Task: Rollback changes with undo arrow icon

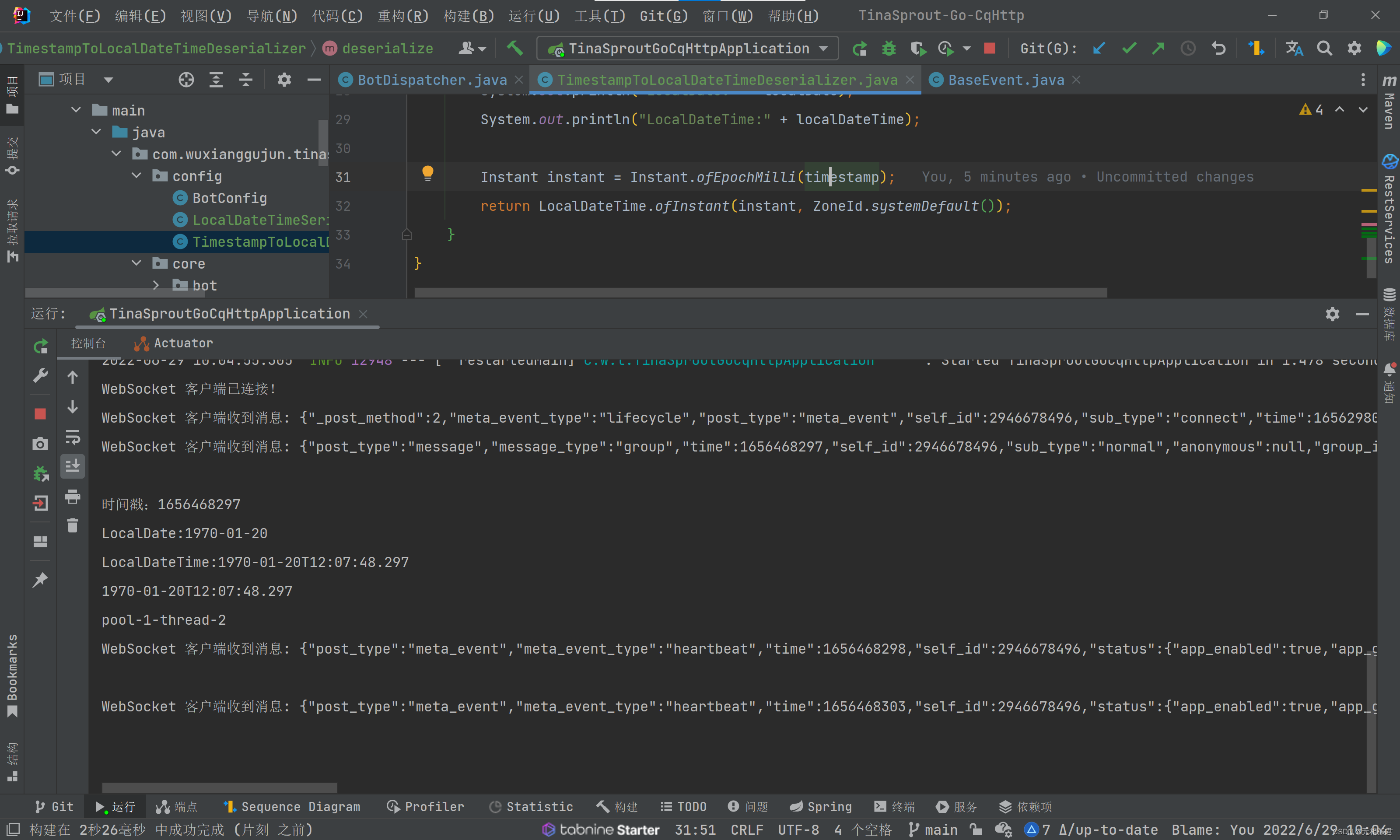Action: pyautogui.click(x=1218, y=49)
